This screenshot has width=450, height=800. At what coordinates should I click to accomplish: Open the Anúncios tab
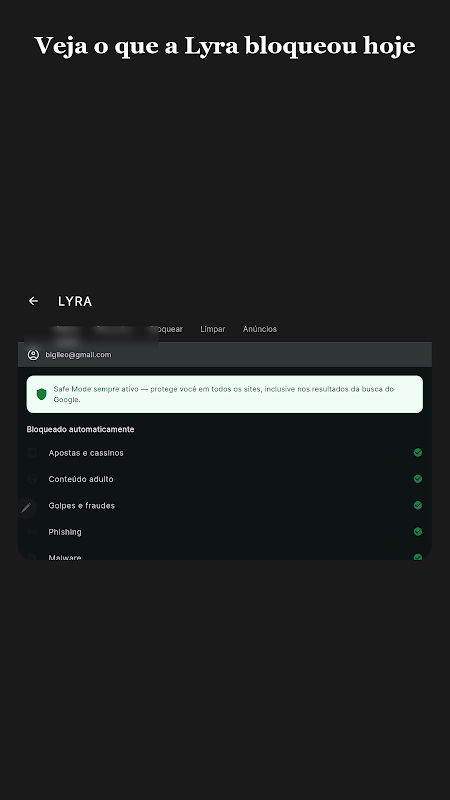coord(260,329)
